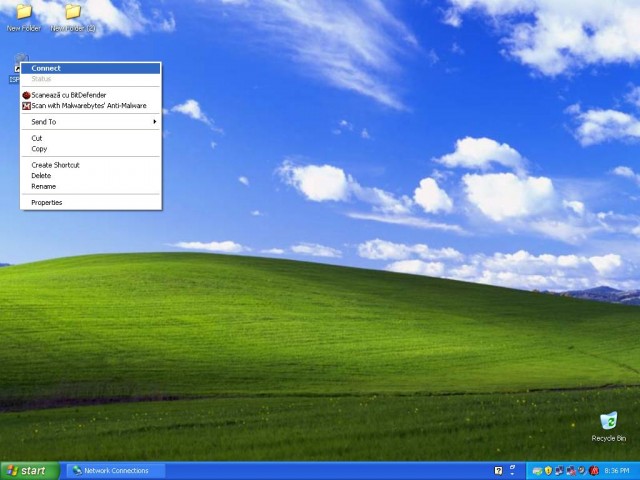Switch to Network Connections taskbar button

[116, 471]
